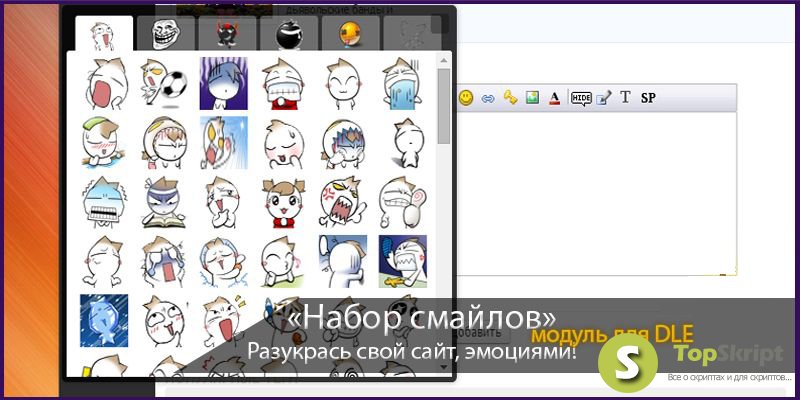800x400 pixels.
Task: Insert the headband studying-with-book smiley
Action: 164,202
